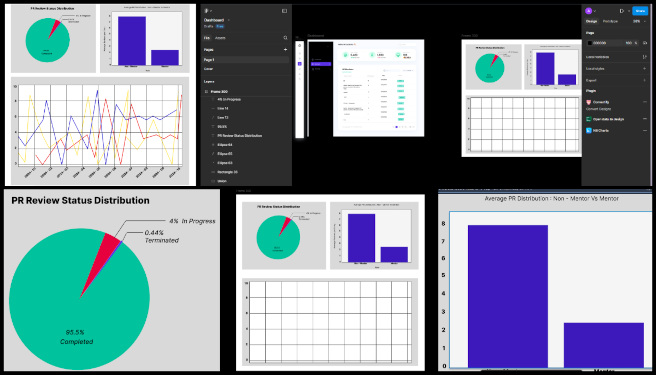
Task: Open the Dashboard file name dropdown arrow
Action: pyautogui.click(x=228, y=20)
